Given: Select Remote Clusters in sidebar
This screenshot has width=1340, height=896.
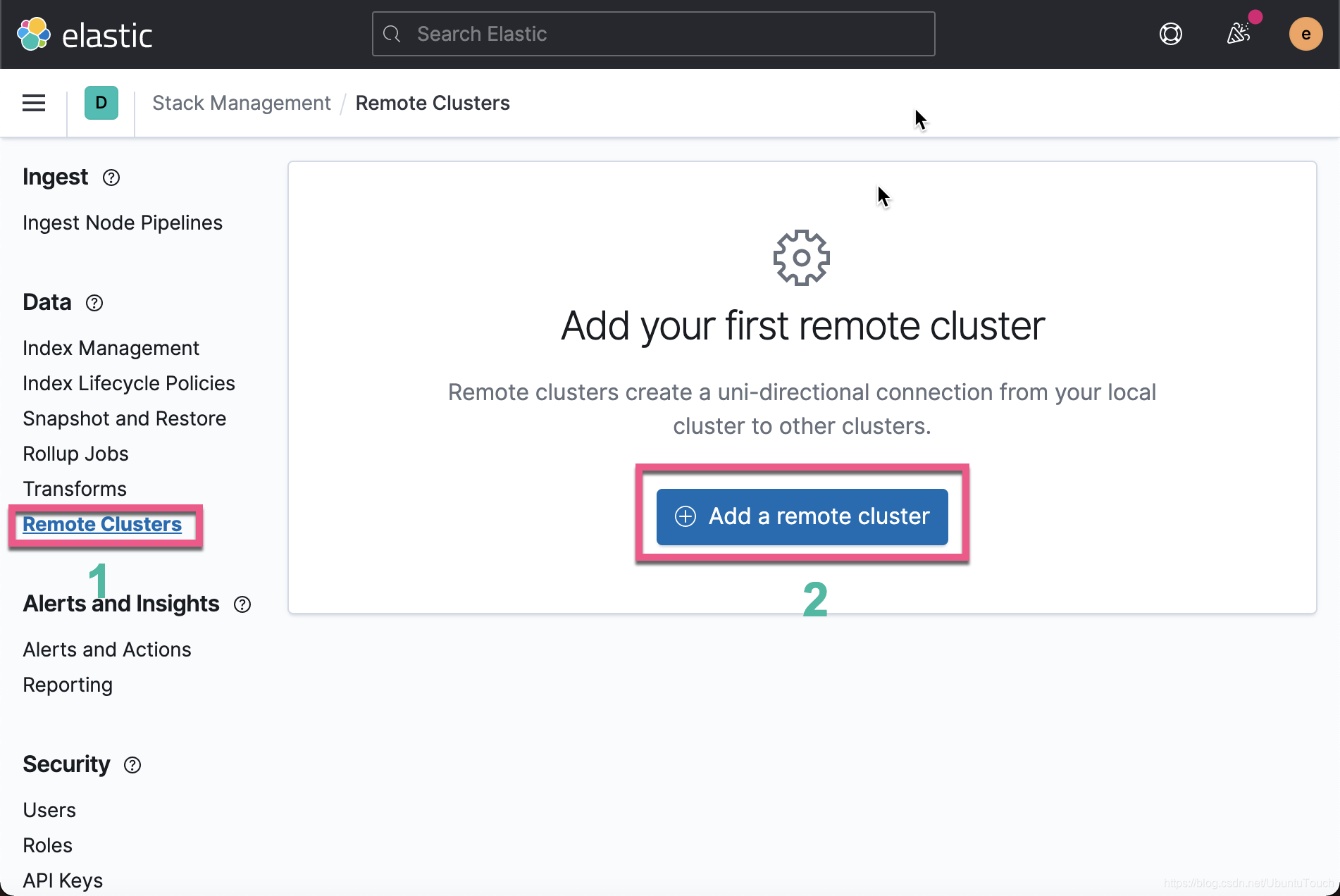Looking at the screenshot, I should [x=102, y=524].
